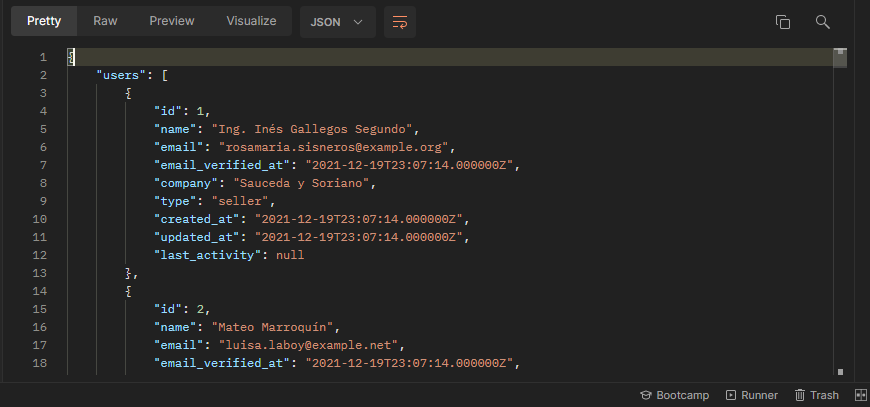Click the "users" key text
The width and height of the screenshot is (870, 407).
122,75
